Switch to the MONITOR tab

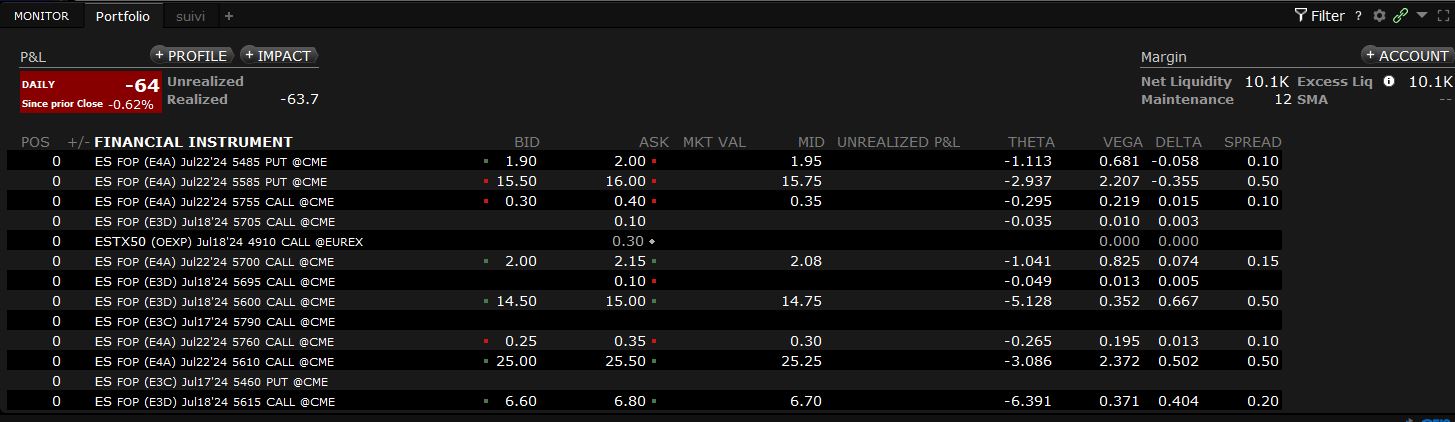pyautogui.click(x=41, y=16)
